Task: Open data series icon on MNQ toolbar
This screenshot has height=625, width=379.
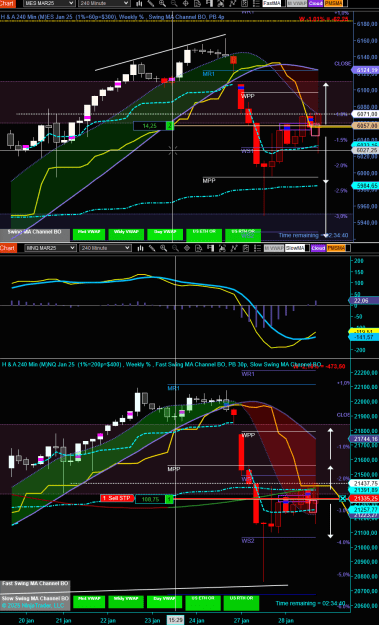Action: pyautogui.click(x=222, y=248)
